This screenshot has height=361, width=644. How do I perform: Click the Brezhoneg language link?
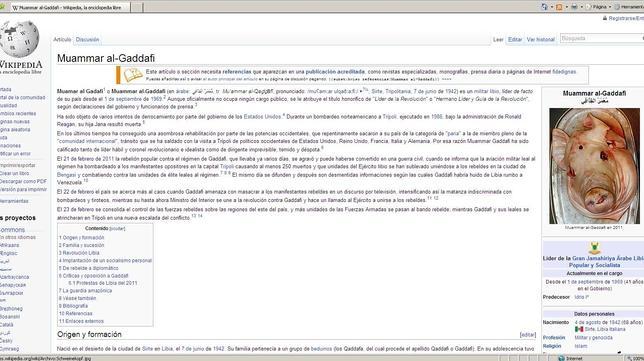(x=11, y=308)
